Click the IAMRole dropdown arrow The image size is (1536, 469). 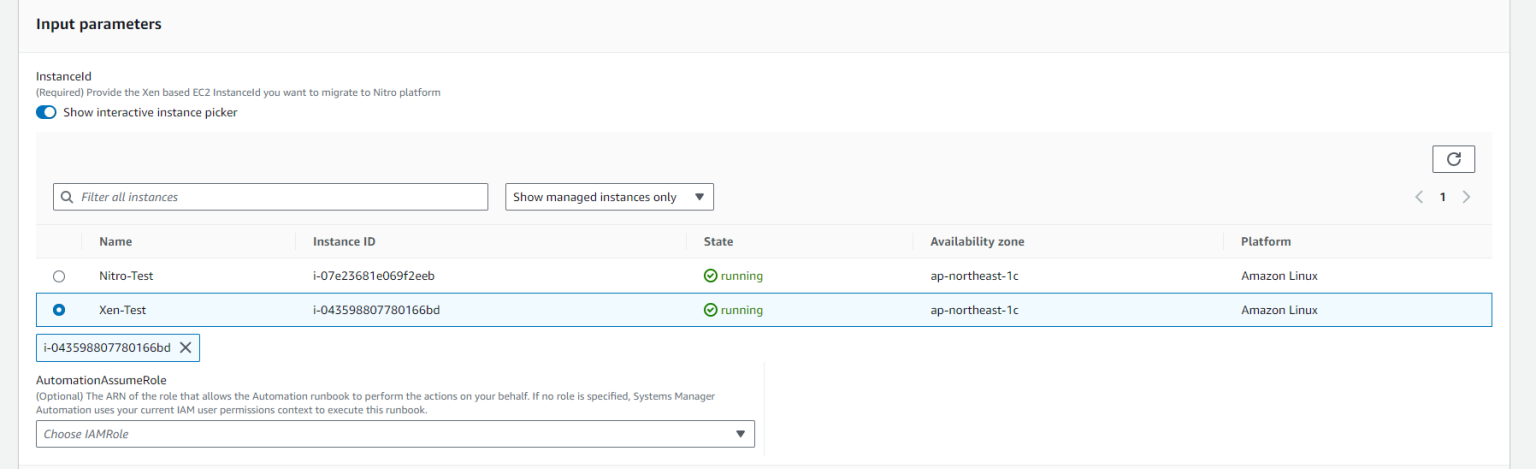[x=740, y=434]
